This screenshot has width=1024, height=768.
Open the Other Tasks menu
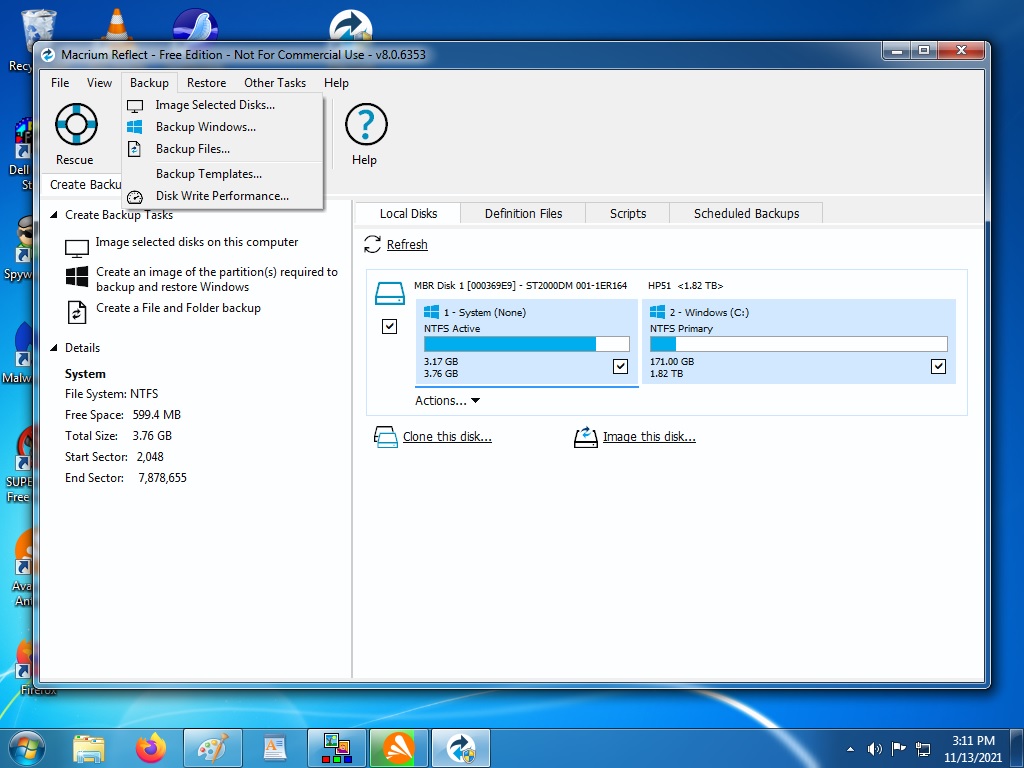tap(275, 83)
